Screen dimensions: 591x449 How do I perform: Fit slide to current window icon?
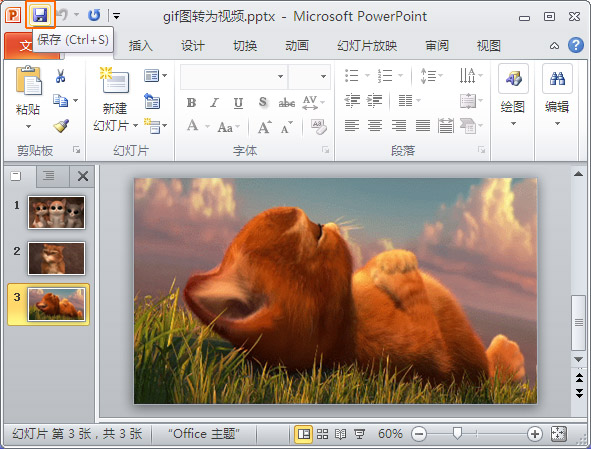pos(559,434)
